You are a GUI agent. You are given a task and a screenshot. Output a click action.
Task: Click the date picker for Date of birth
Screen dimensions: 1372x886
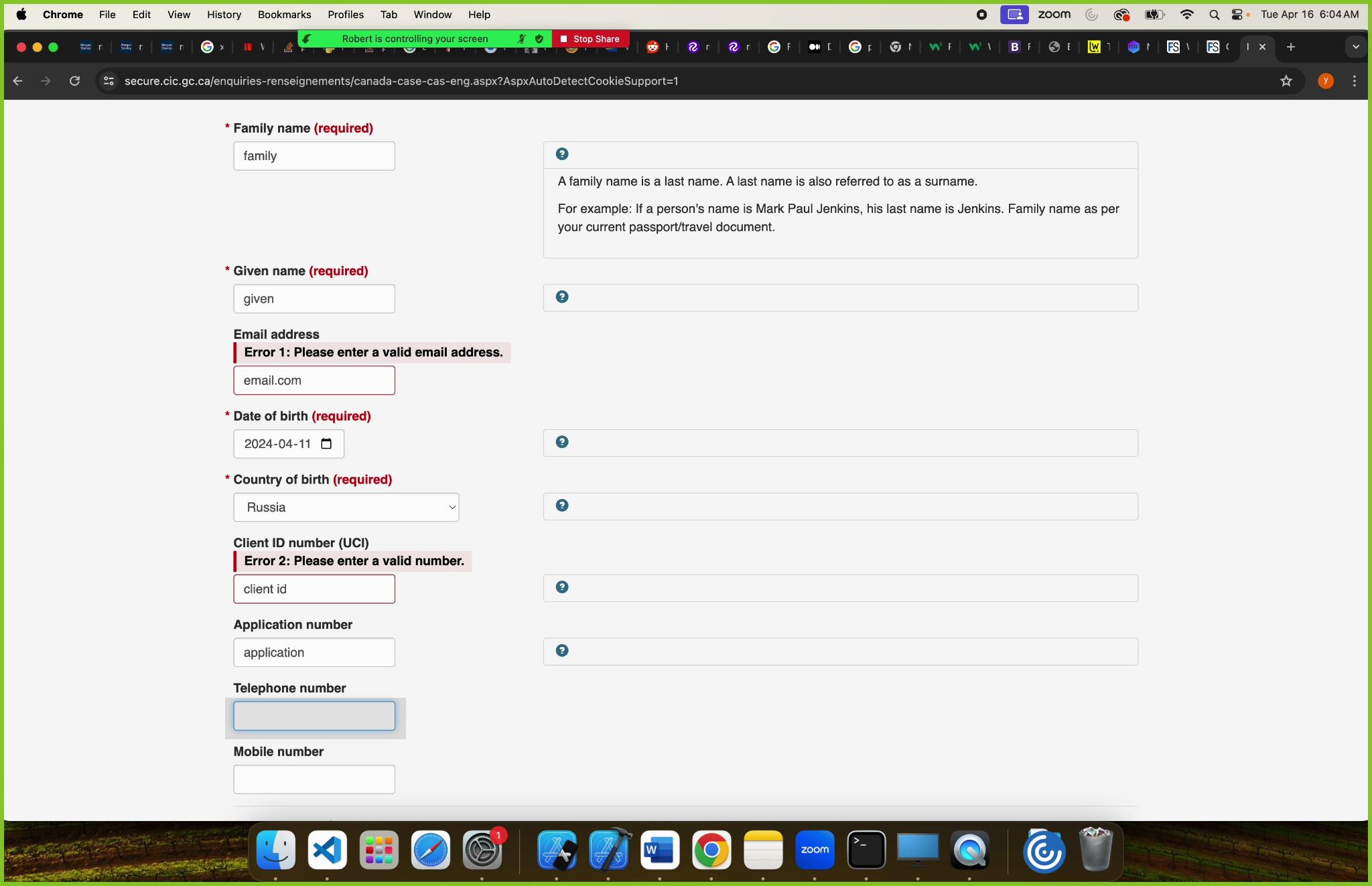click(x=328, y=443)
